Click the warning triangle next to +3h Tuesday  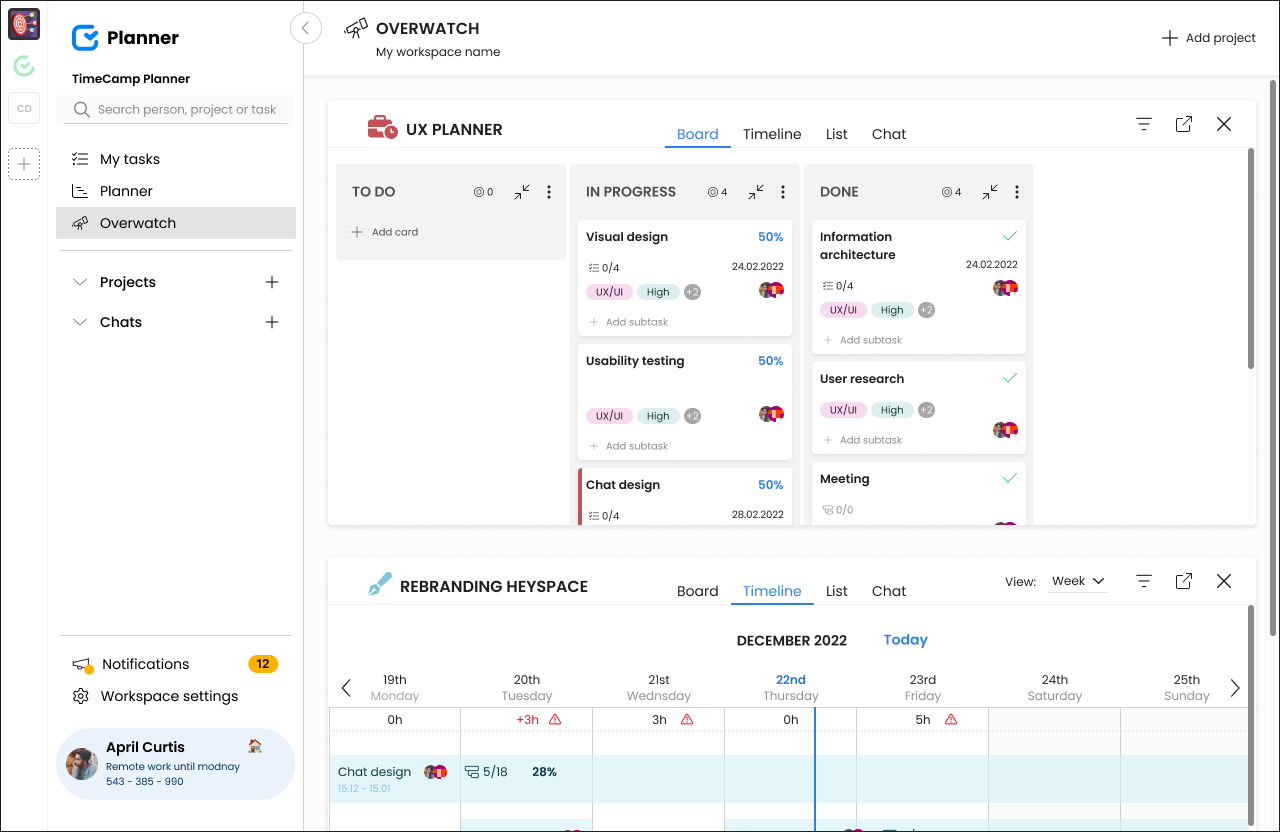[x=556, y=719]
